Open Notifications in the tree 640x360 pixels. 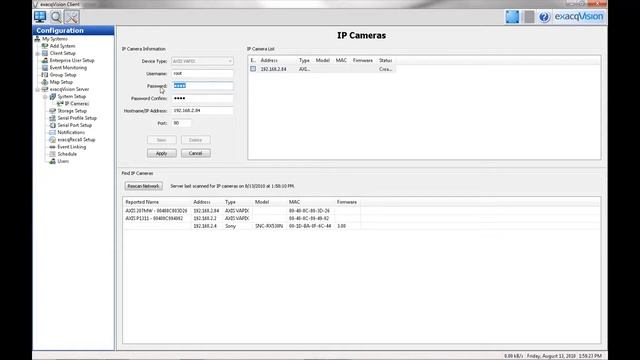pos(71,133)
